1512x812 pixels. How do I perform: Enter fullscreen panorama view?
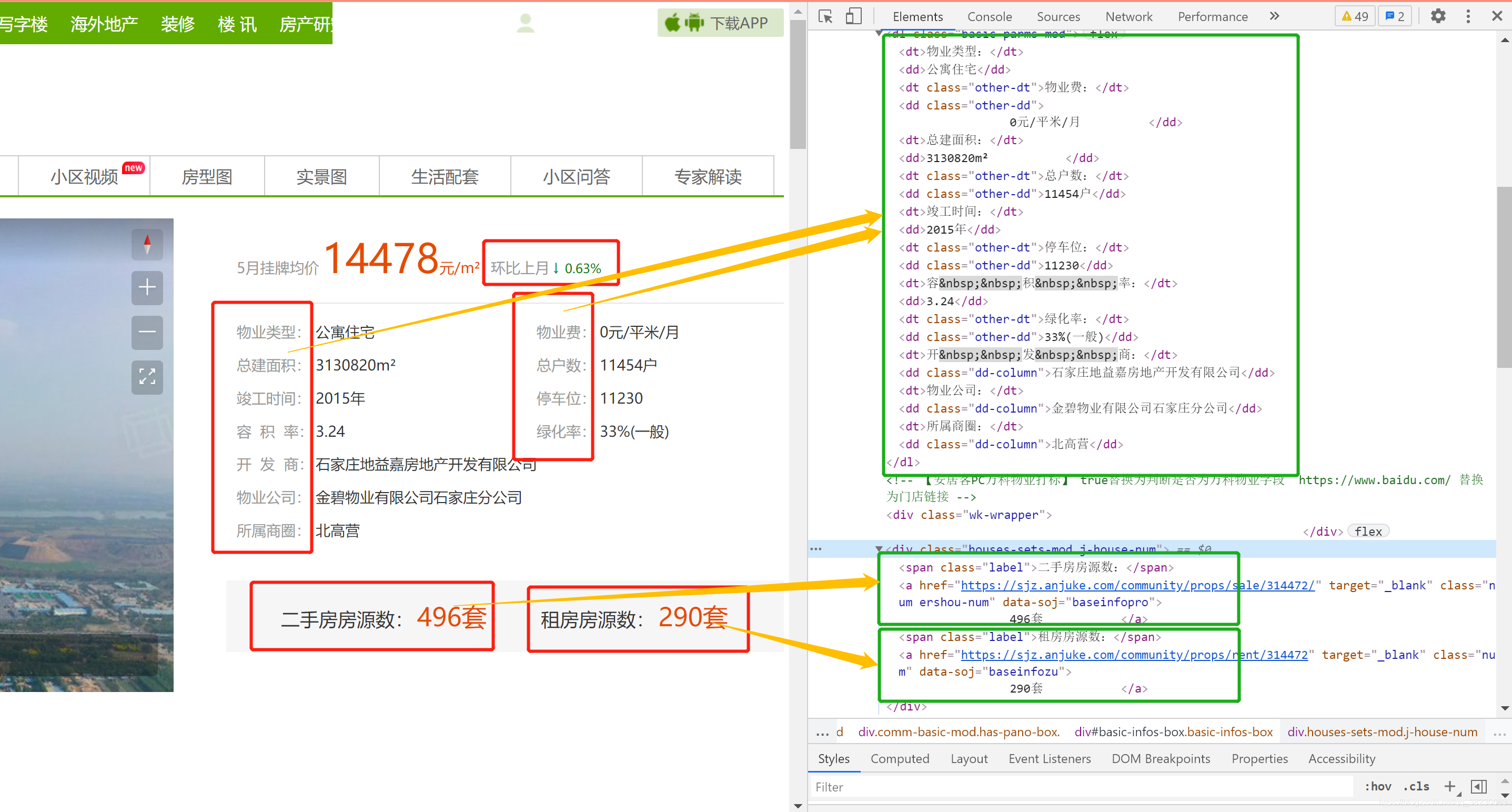[147, 376]
